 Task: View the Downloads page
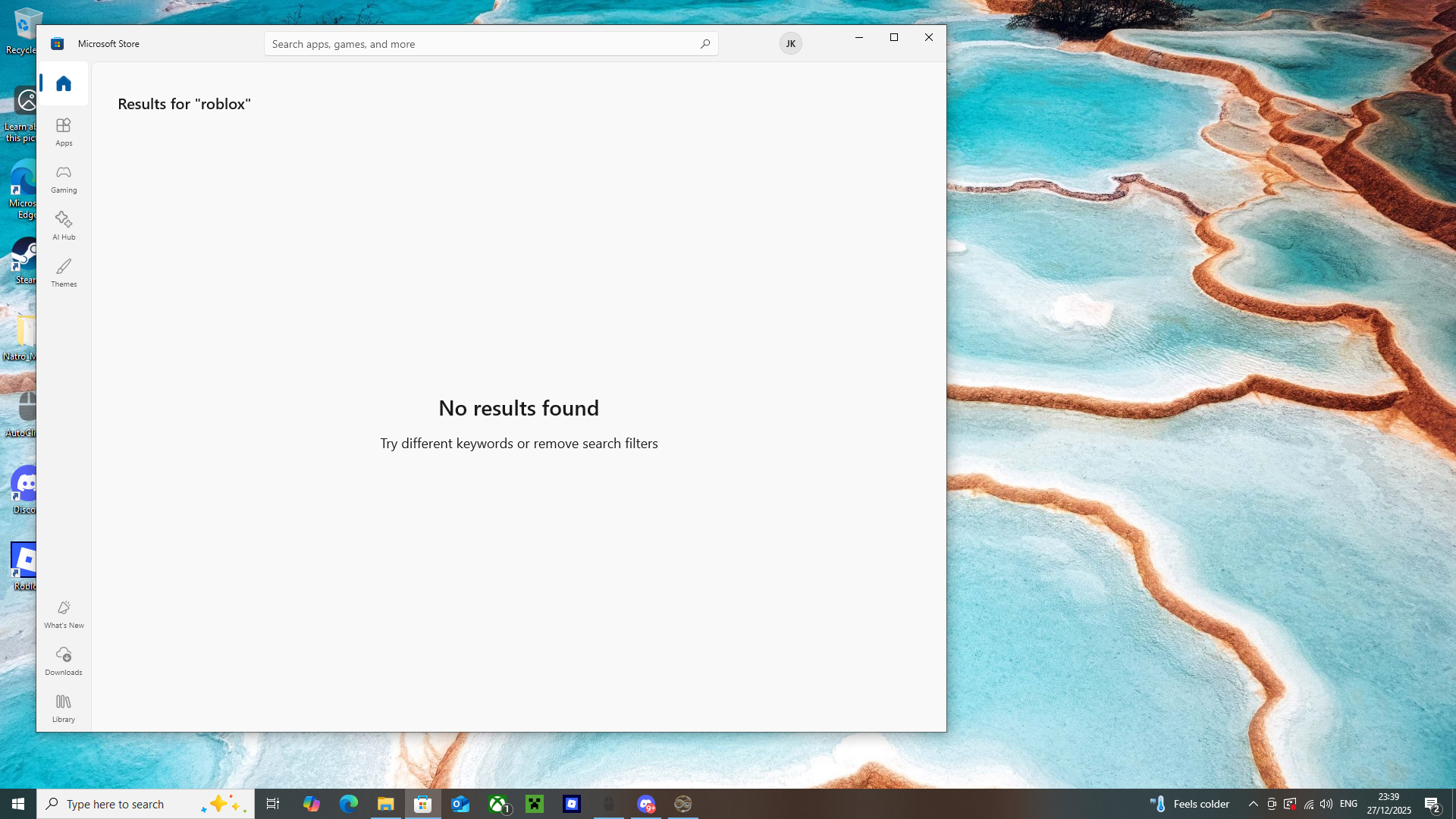[x=64, y=661]
